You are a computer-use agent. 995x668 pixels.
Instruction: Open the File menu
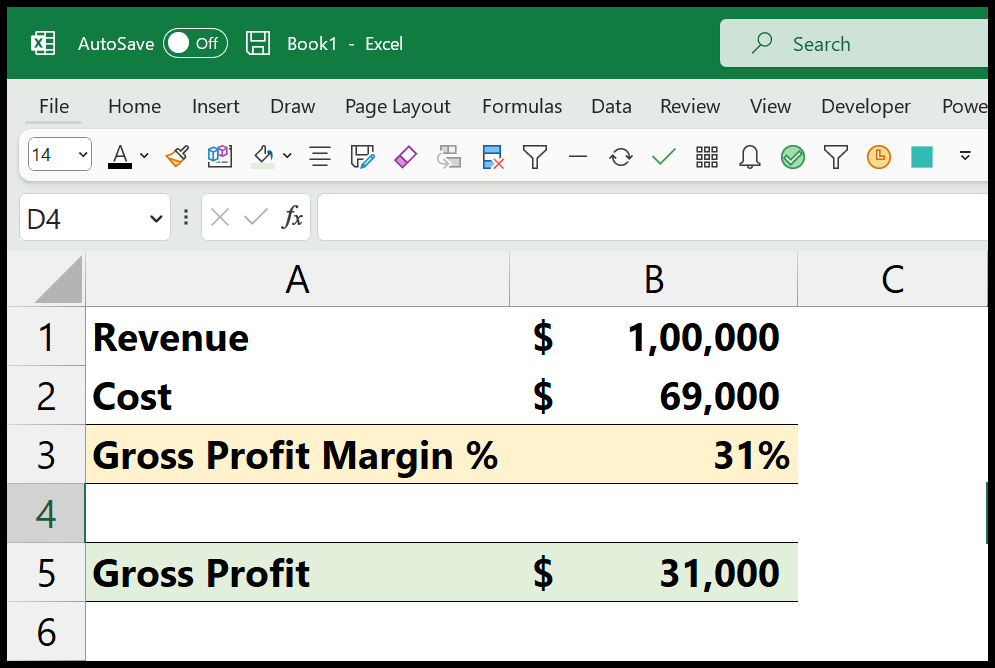click(x=53, y=106)
